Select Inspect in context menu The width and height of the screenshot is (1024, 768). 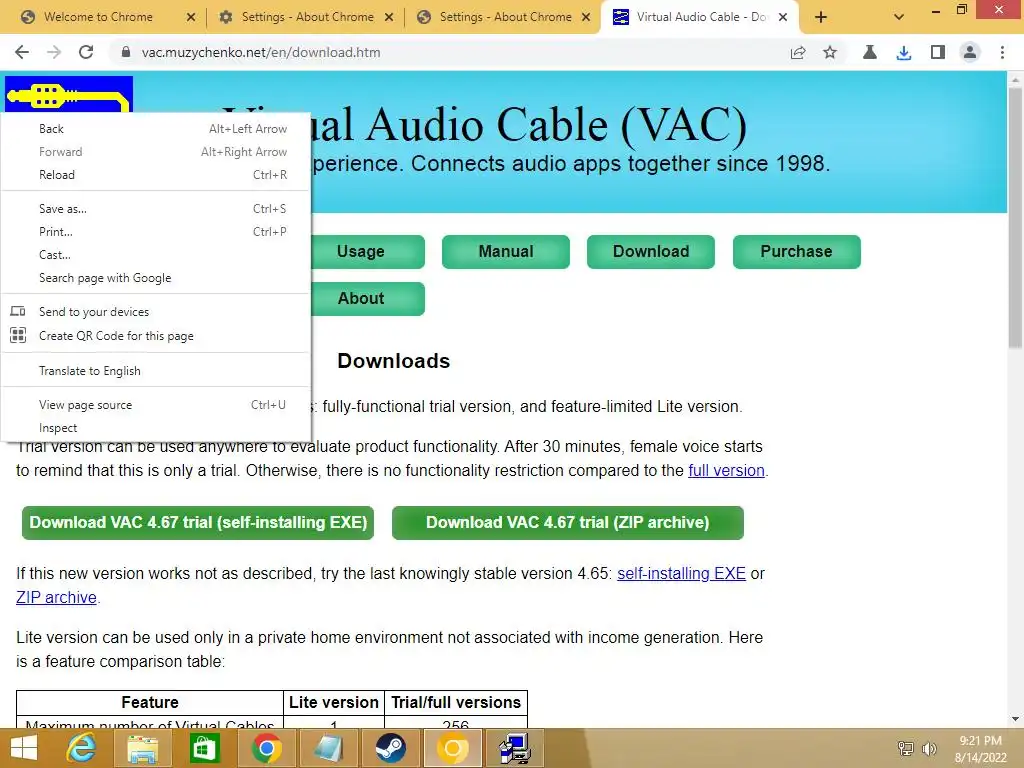tap(155, 428)
